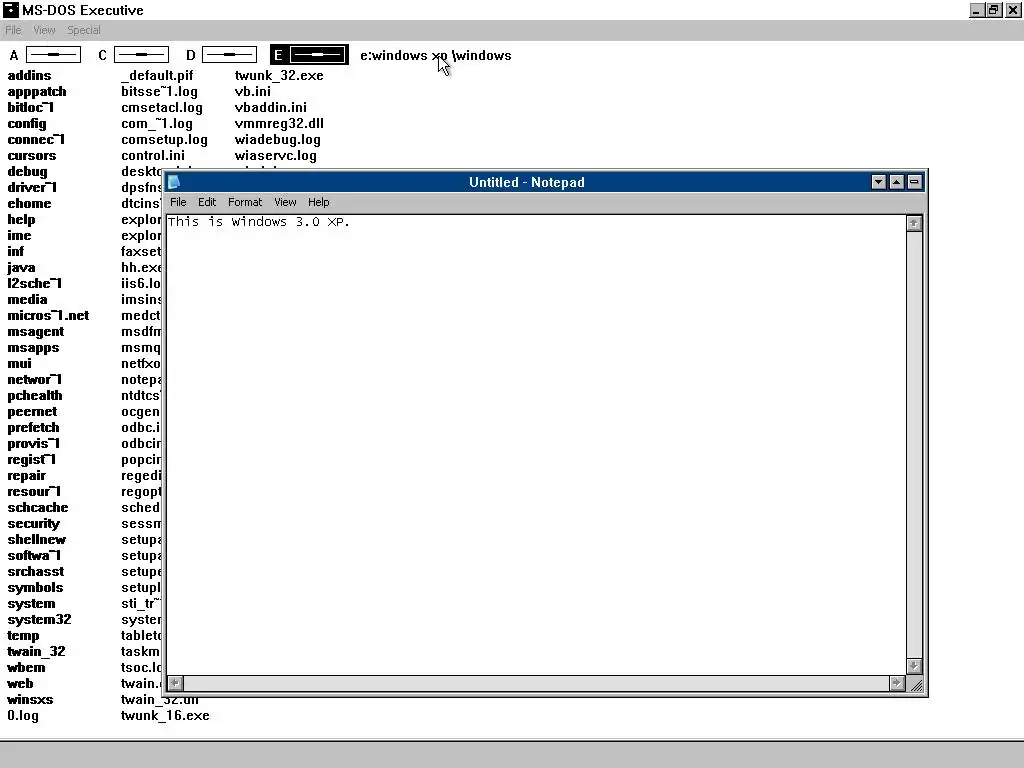Select the twunk_16.exe file
Screen dimensions: 1024x768
[165, 716]
